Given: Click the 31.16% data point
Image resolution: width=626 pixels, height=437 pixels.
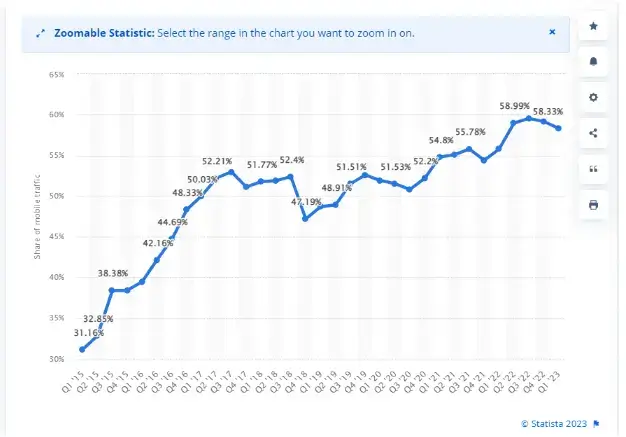Looking at the screenshot, I should (82, 349).
